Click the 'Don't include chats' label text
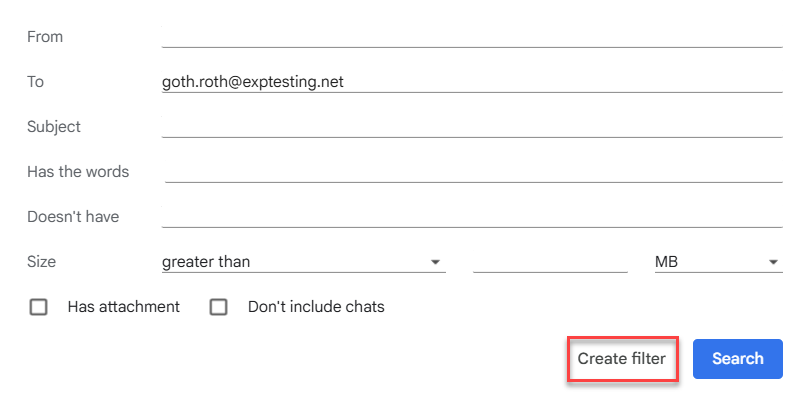 316,307
